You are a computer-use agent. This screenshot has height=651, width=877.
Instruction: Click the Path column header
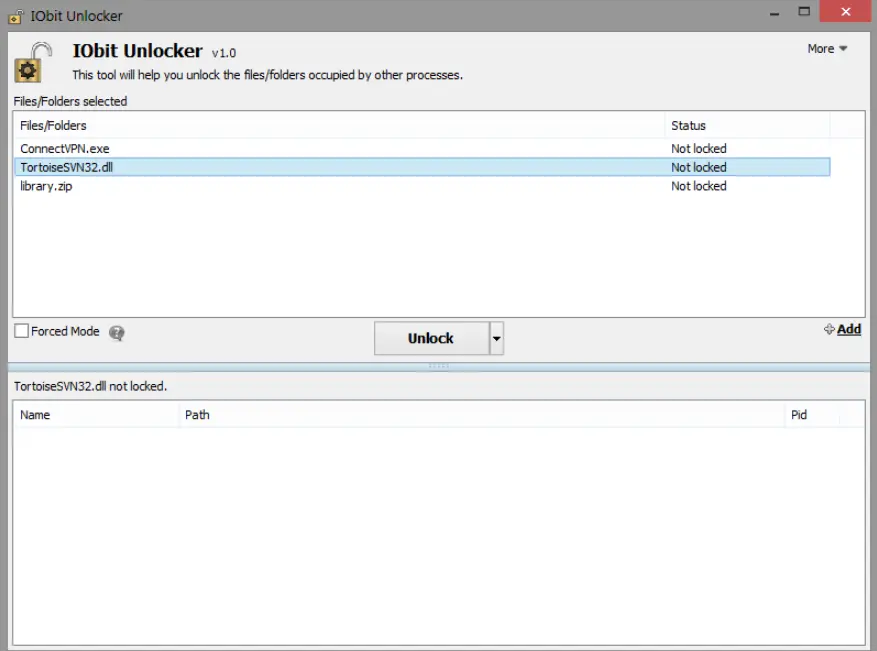coord(196,414)
